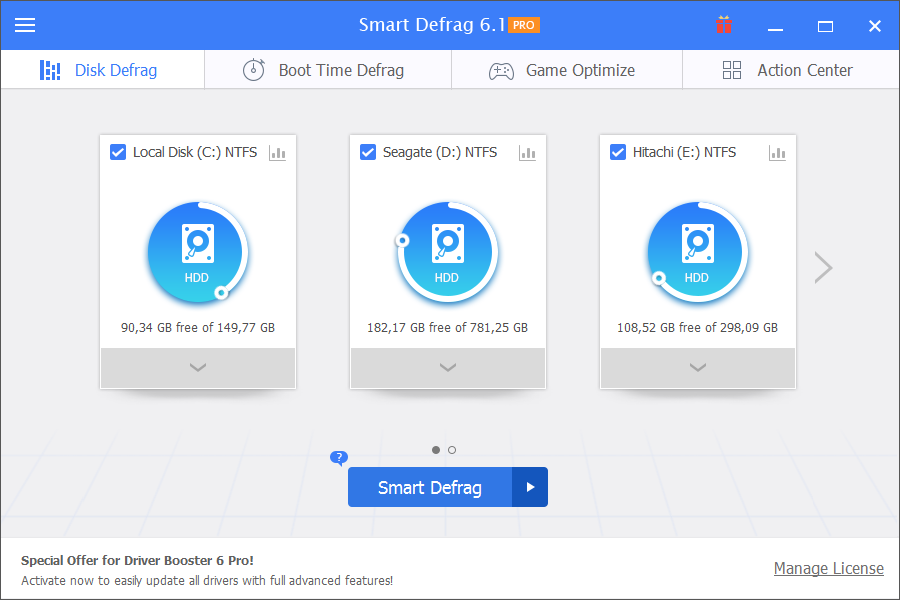The height and width of the screenshot is (600, 900).
Task: Click Hitachi (E:) NTFS label
Action: (x=684, y=152)
